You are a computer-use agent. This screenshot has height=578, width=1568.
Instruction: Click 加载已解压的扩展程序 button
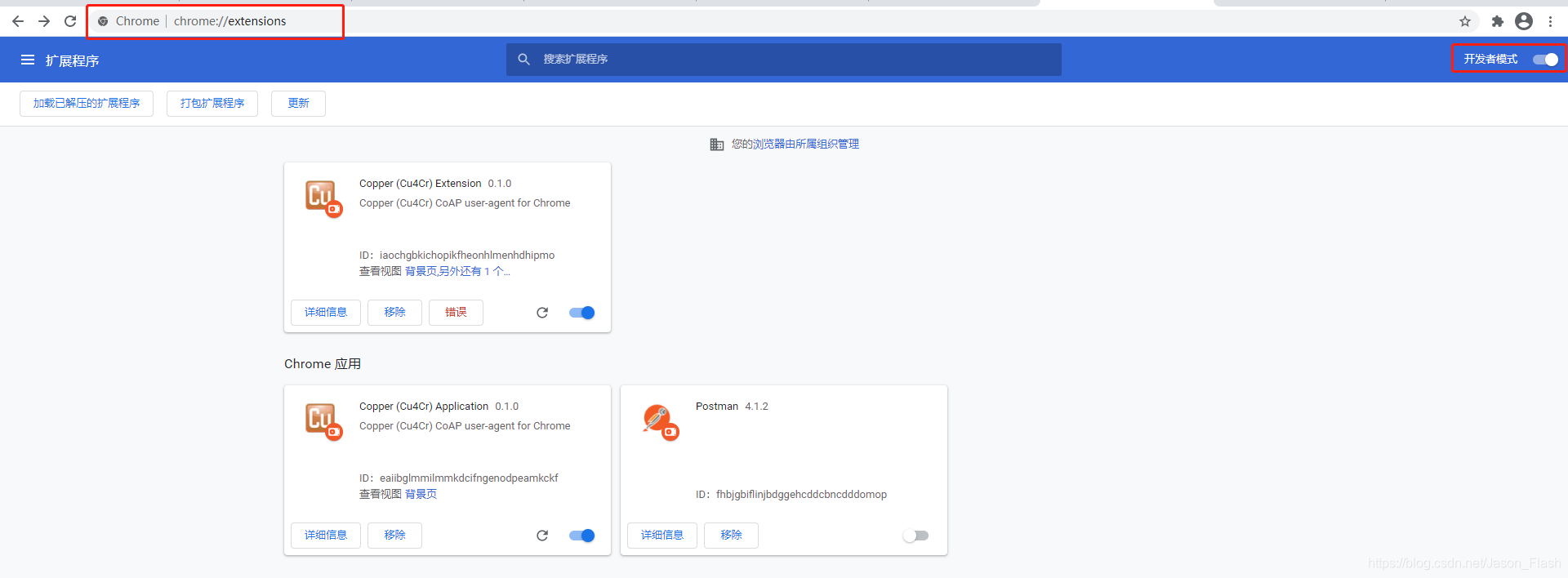[x=87, y=104]
